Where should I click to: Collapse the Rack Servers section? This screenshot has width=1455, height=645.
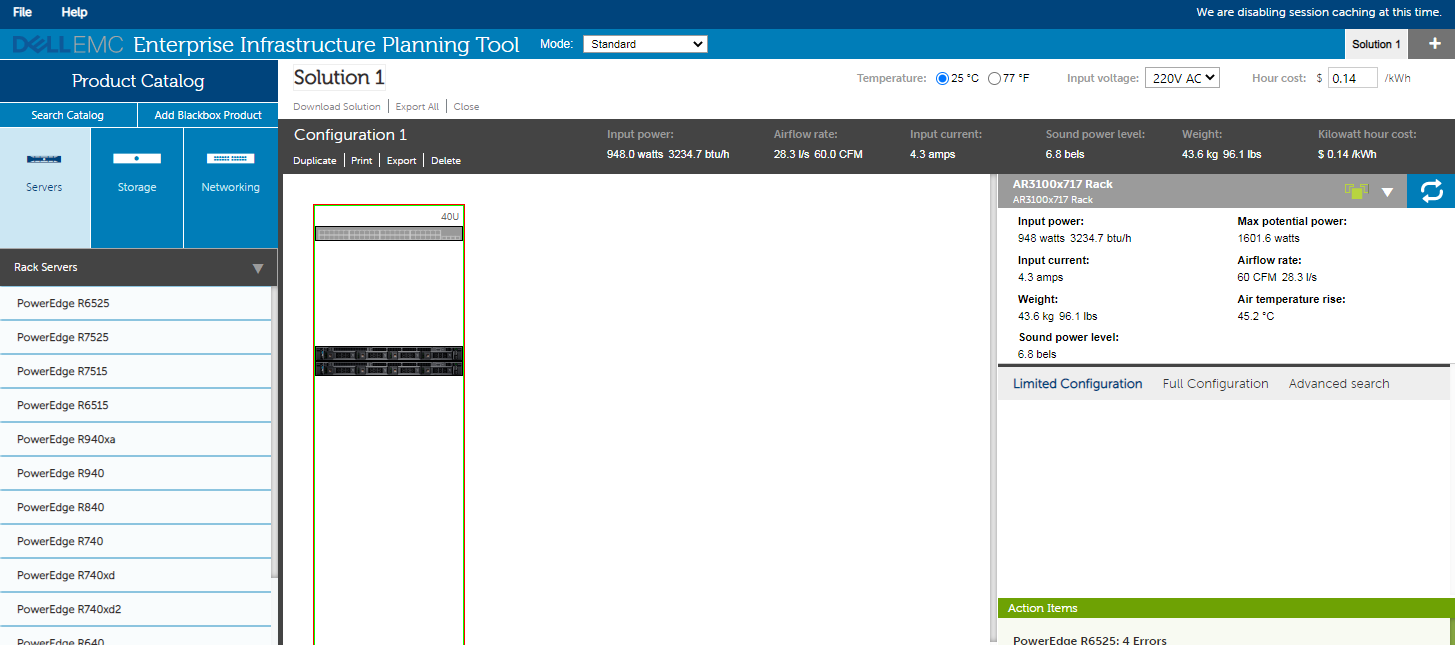pos(258,268)
